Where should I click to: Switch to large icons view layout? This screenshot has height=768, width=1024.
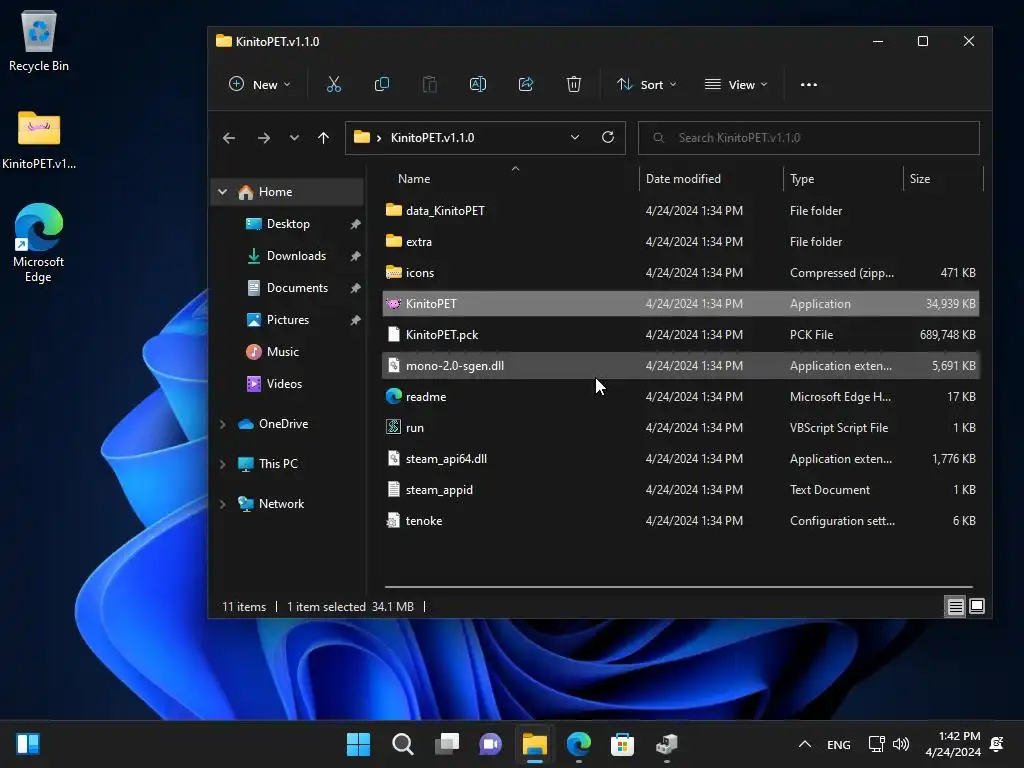[977, 607]
